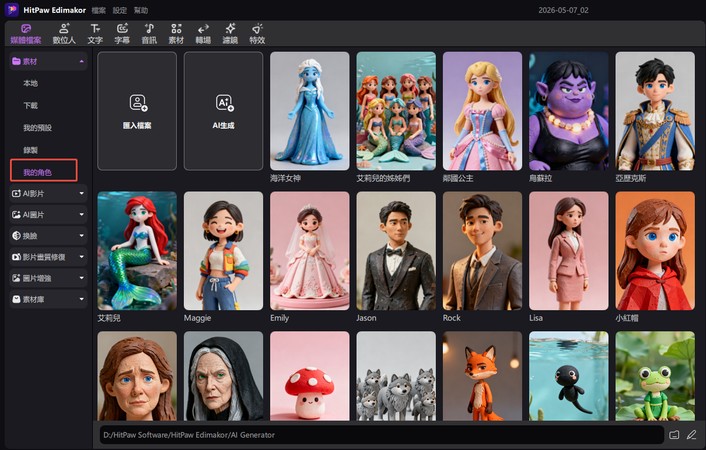The height and width of the screenshot is (450, 706).
Task: Select the Lisa character thumbnail
Action: click(569, 251)
